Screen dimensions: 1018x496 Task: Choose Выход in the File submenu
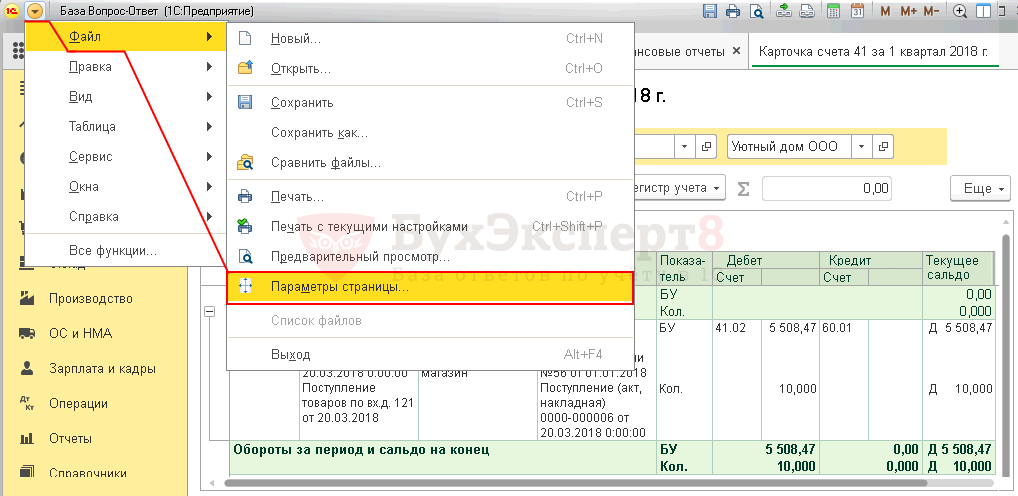[x=430, y=354]
